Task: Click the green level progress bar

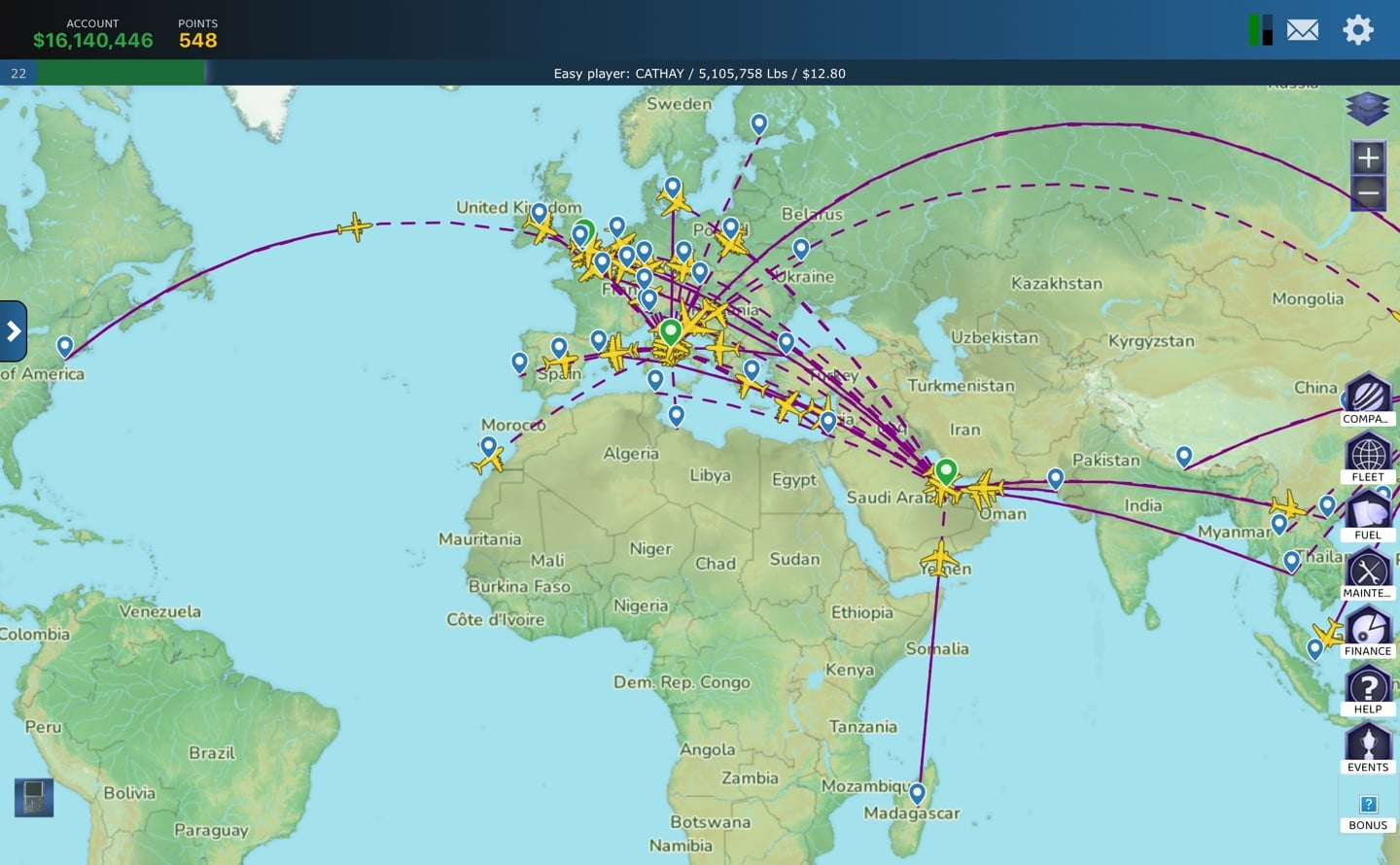Action: 121,73
